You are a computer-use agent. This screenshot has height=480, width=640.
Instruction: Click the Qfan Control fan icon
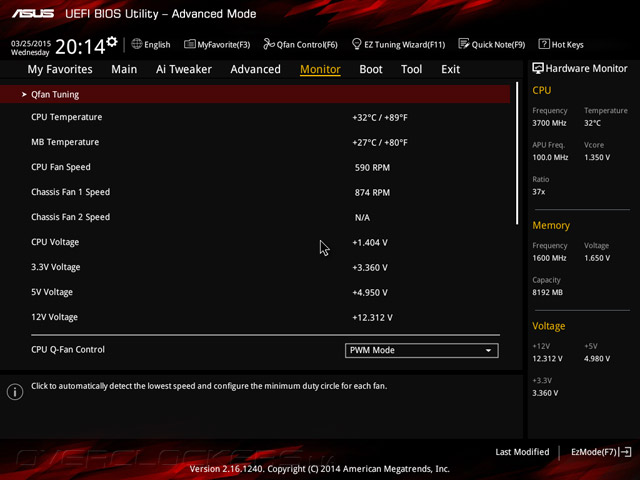269,44
